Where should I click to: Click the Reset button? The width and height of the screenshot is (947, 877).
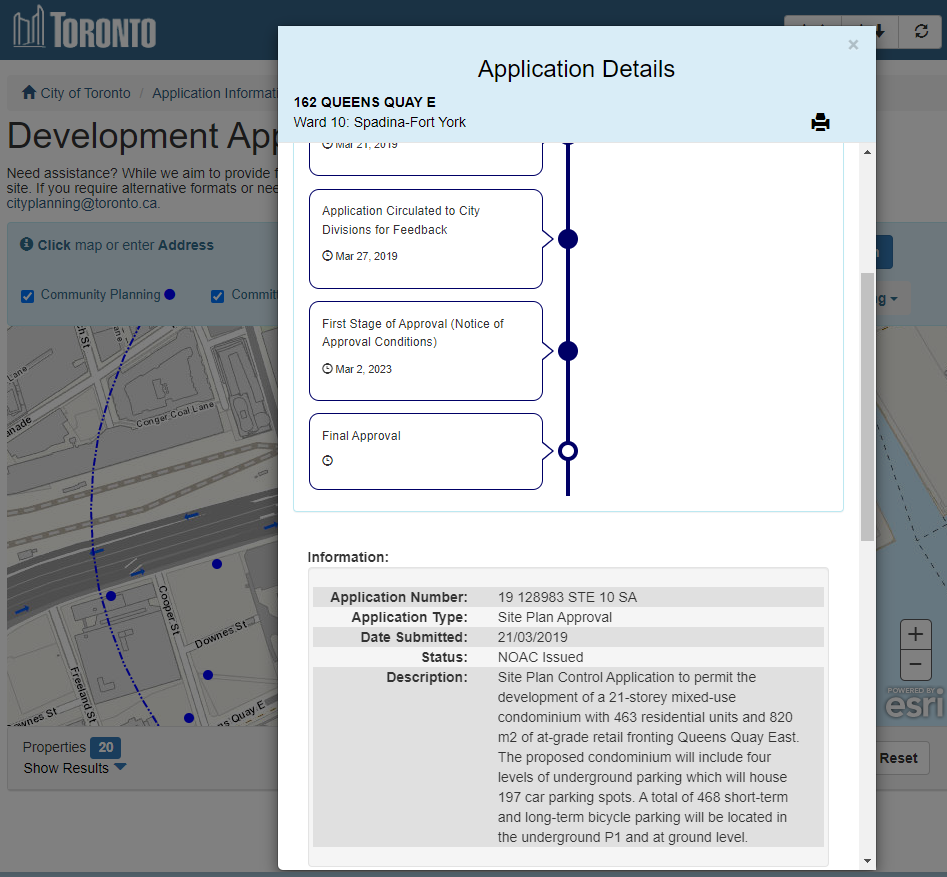898,758
